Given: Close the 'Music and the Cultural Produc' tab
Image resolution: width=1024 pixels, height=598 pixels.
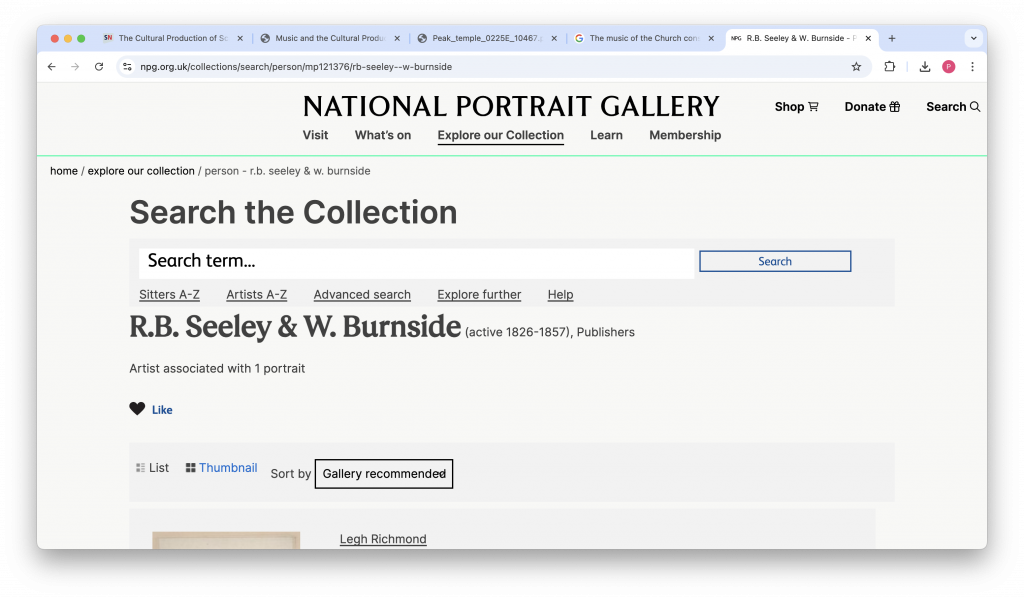Looking at the screenshot, I should pos(397,39).
